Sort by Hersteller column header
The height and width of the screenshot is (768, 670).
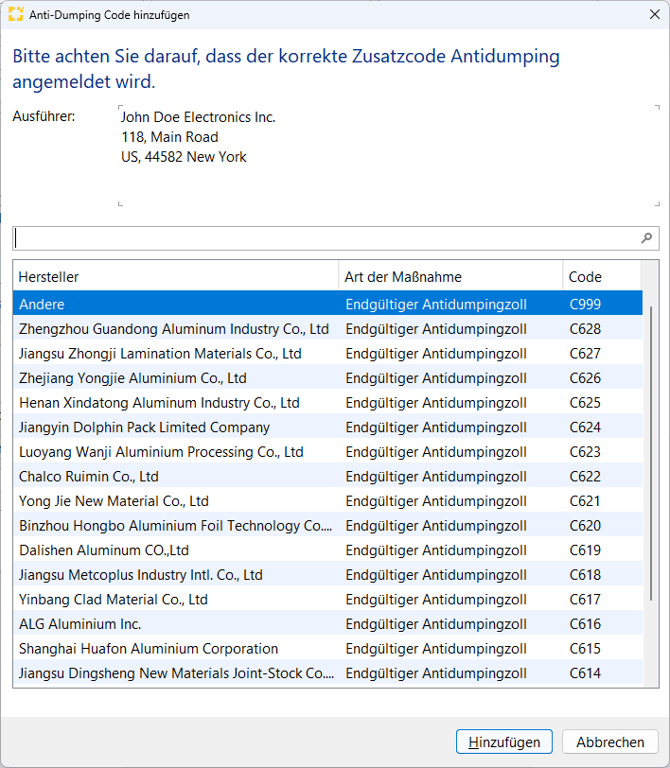coord(176,277)
